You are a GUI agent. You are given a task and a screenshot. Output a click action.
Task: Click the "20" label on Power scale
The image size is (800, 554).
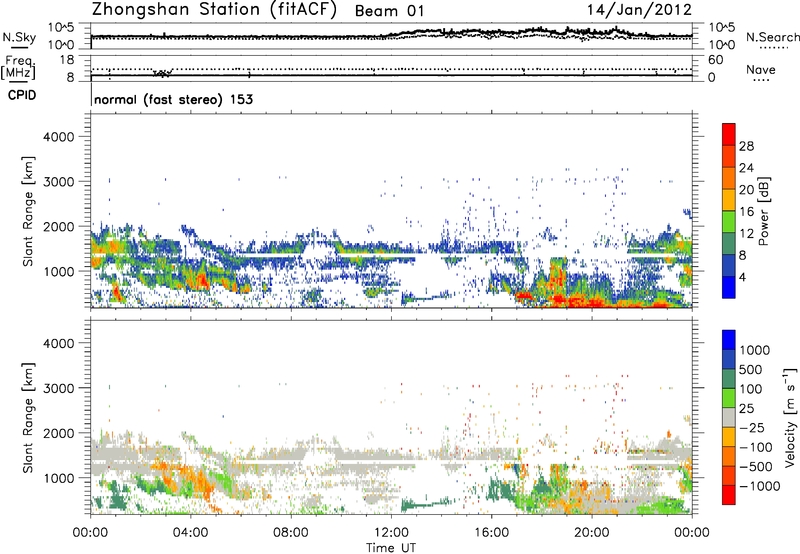tap(746, 190)
